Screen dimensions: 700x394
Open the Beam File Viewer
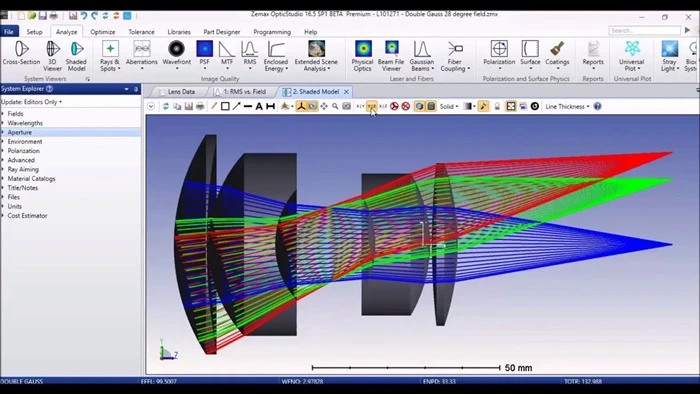tap(391, 55)
